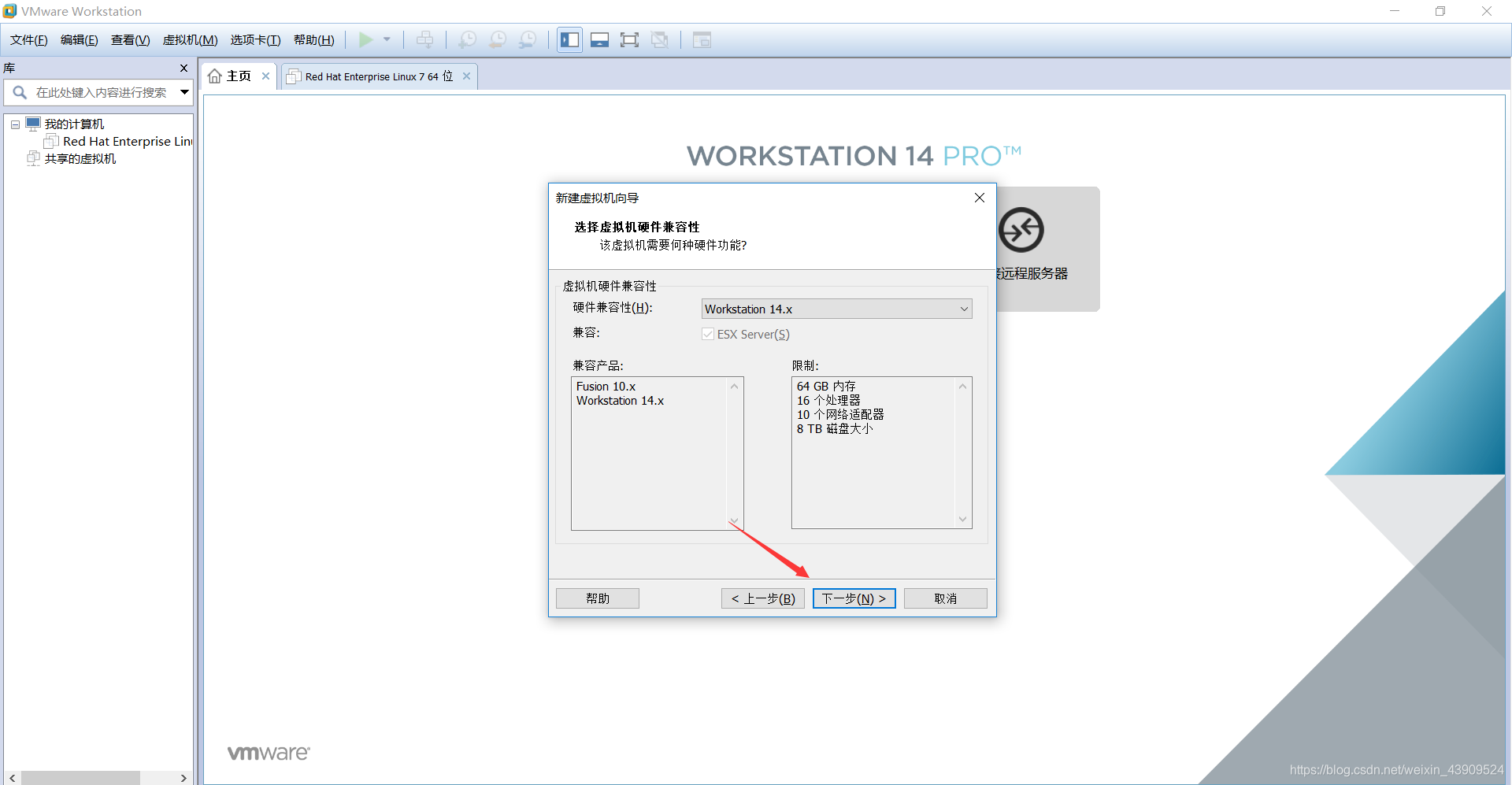Viewport: 1512px width, 785px height.
Task: Close the 新建虚拟机向导 dialog
Action: click(x=980, y=198)
